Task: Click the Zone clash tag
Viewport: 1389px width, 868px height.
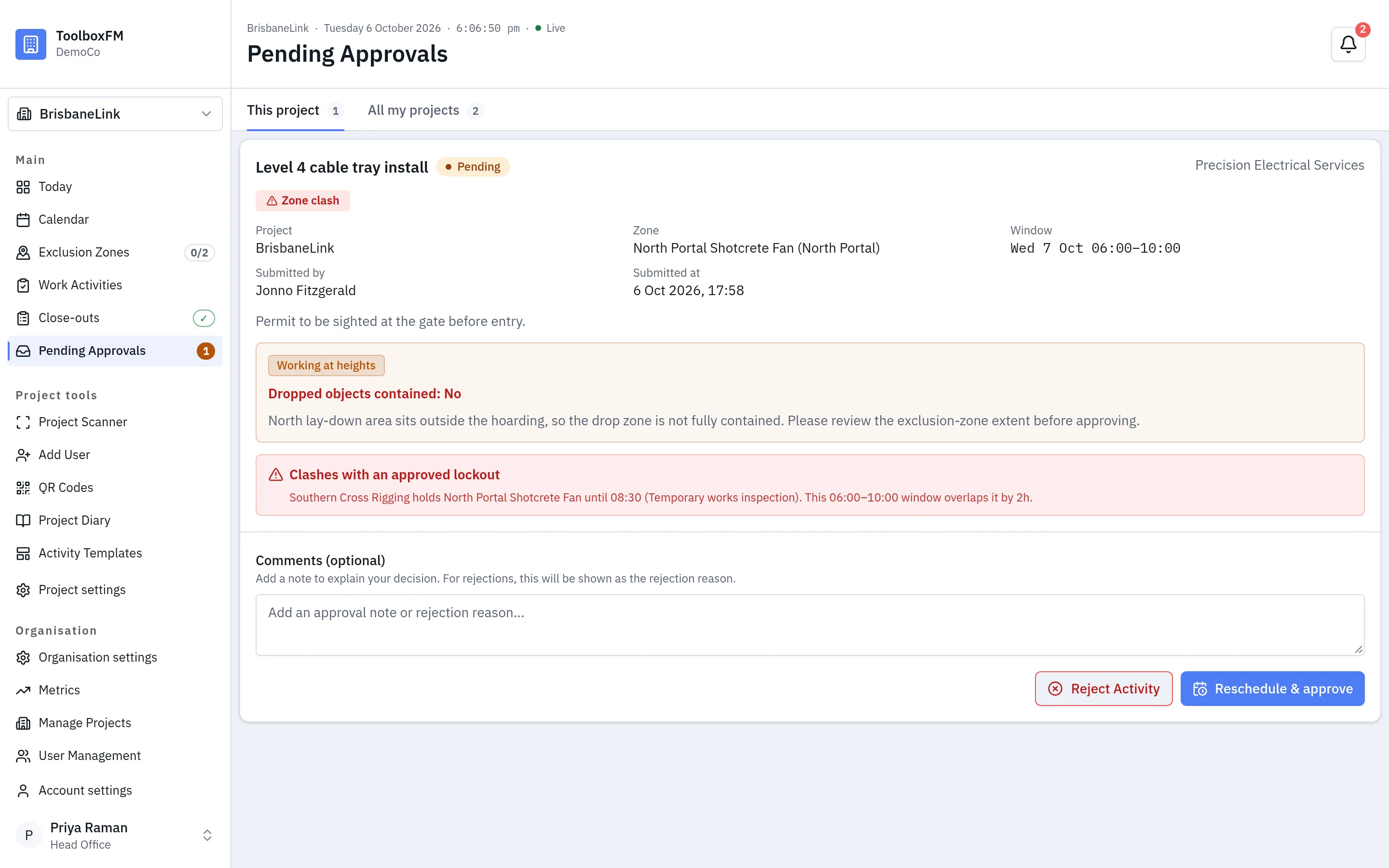Action: tap(302, 201)
